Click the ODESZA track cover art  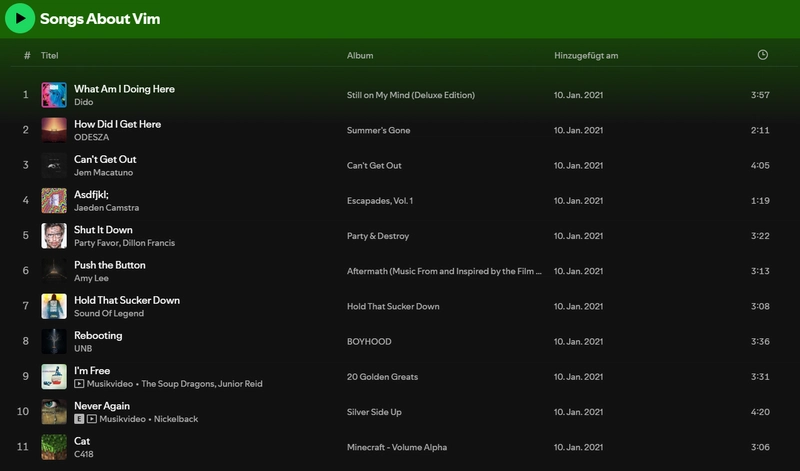[54, 130]
